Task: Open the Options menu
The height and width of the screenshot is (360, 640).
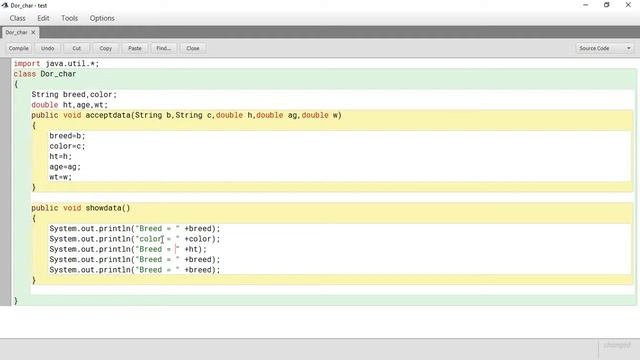Action: point(102,18)
